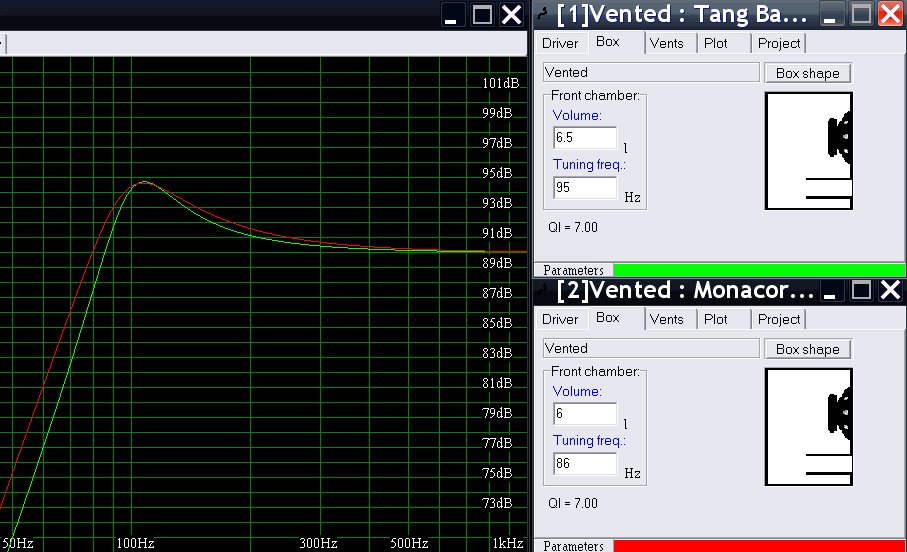Close the Monacor vented window
This screenshot has width=907, height=552.
click(891, 290)
